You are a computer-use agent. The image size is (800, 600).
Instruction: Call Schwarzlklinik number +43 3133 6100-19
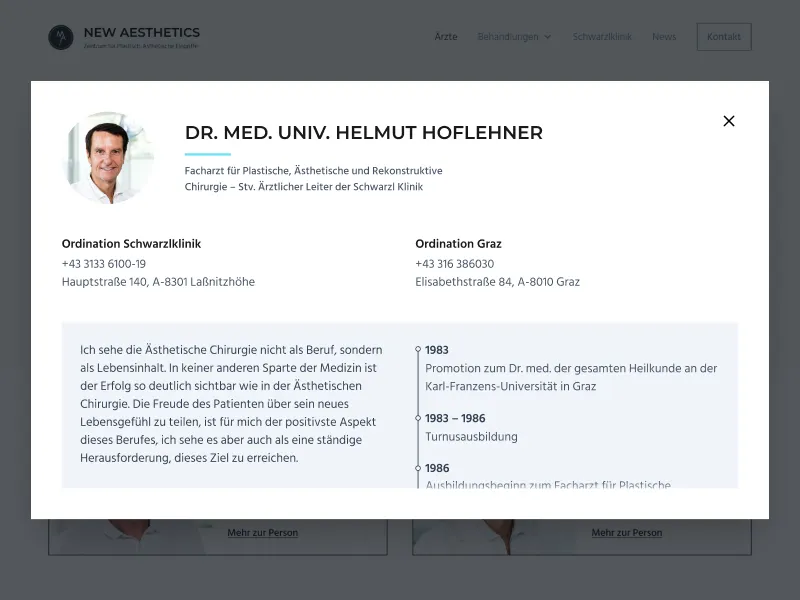pyautogui.click(x=104, y=264)
